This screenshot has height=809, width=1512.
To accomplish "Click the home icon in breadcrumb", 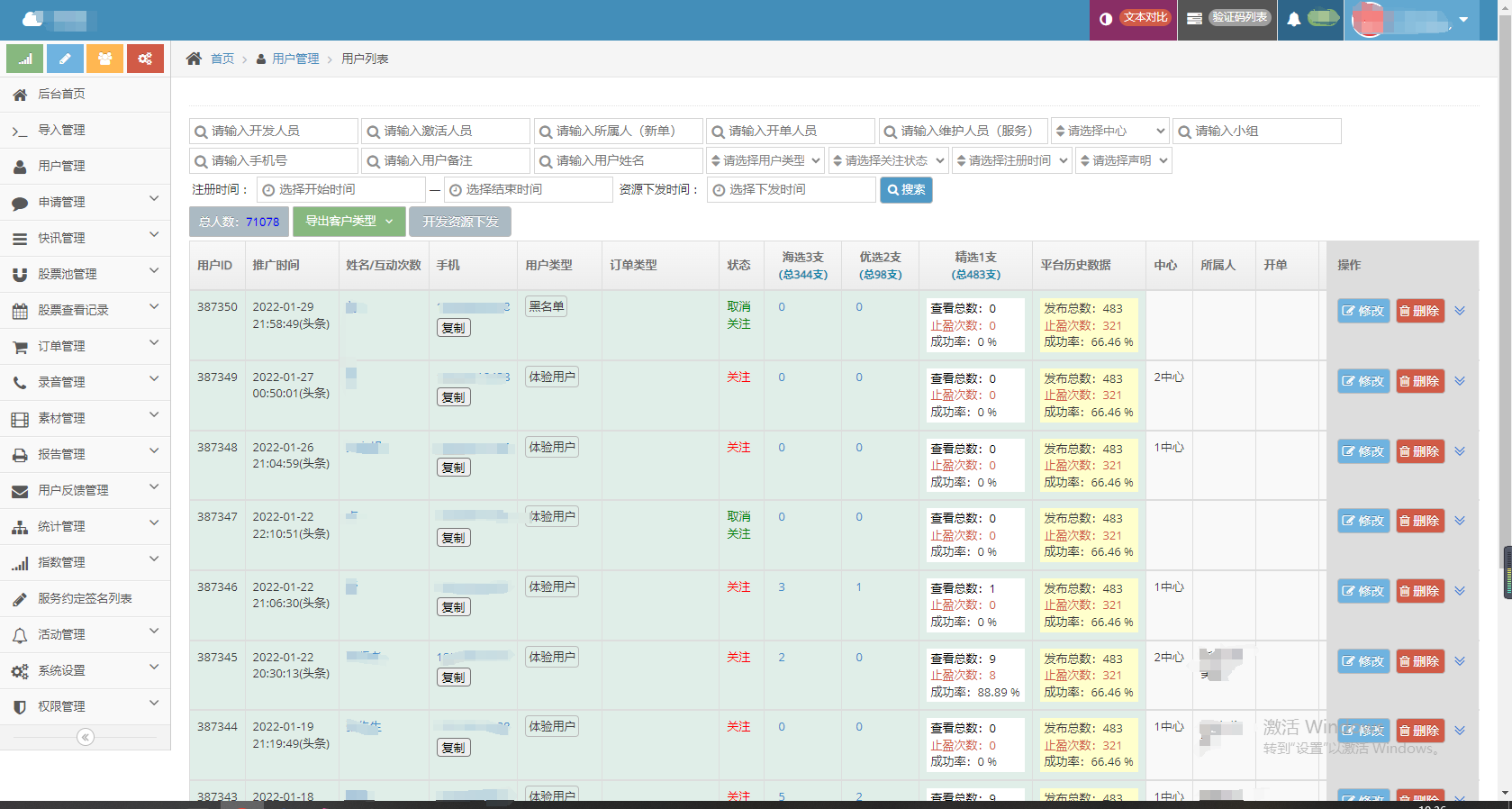I will 194,59.
